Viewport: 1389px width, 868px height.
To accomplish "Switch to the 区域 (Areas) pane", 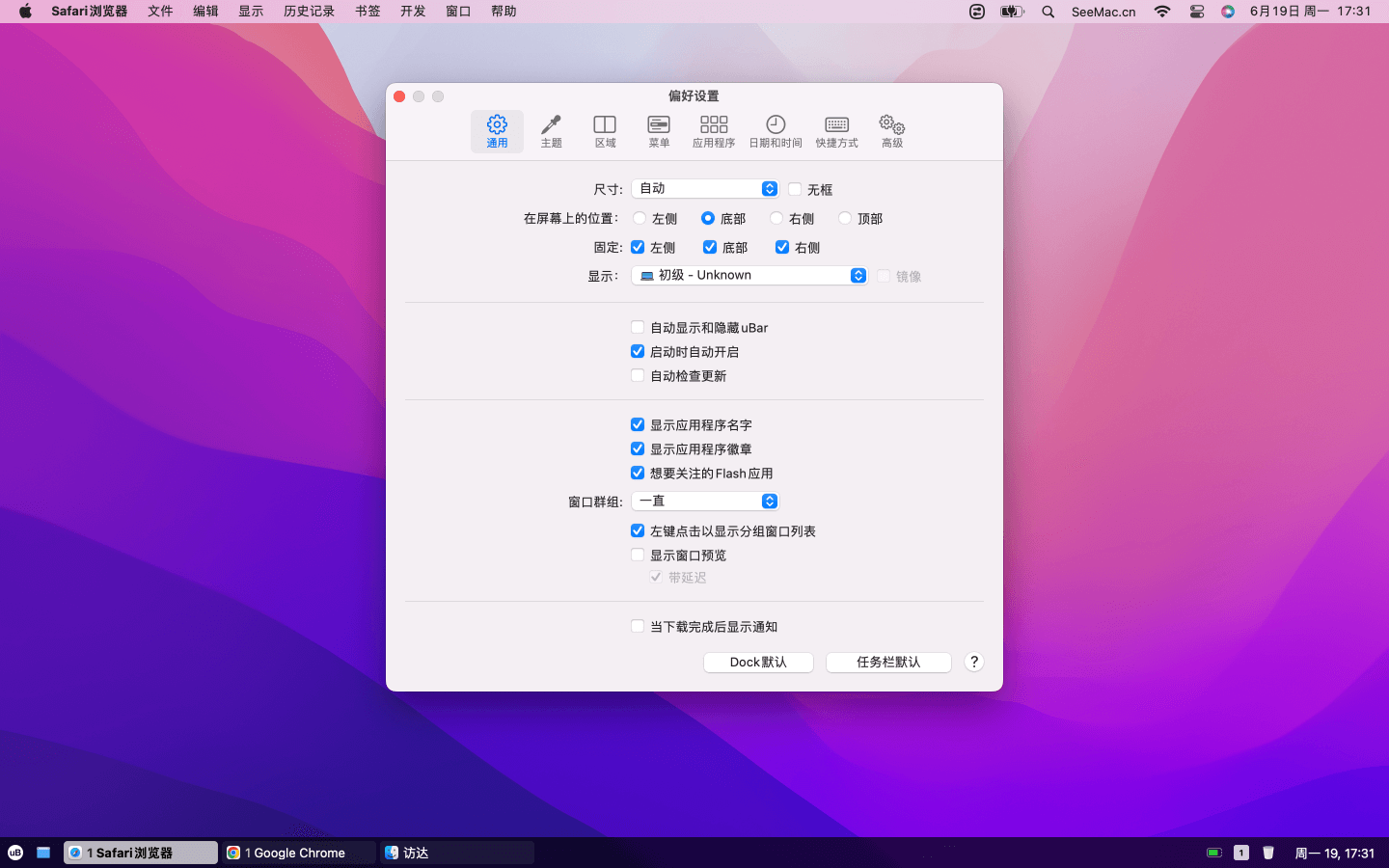I will (605, 131).
